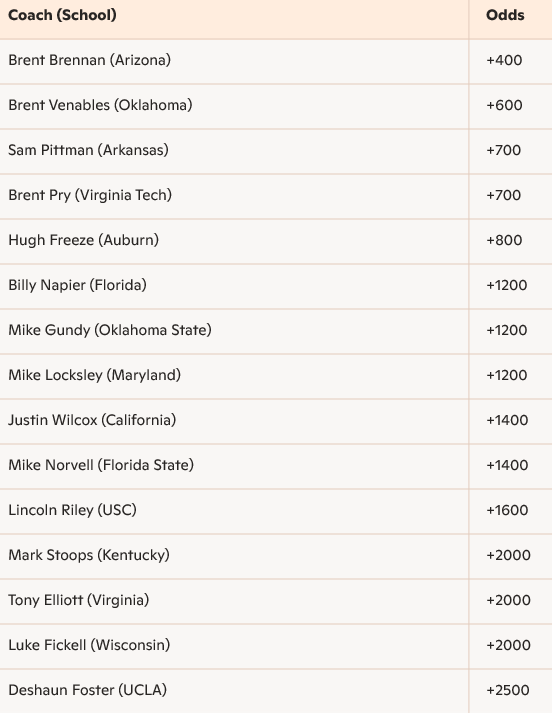The height and width of the screenshot is (713, 552).
Task: Click the +2500 odds value
Action: point(507,690)
